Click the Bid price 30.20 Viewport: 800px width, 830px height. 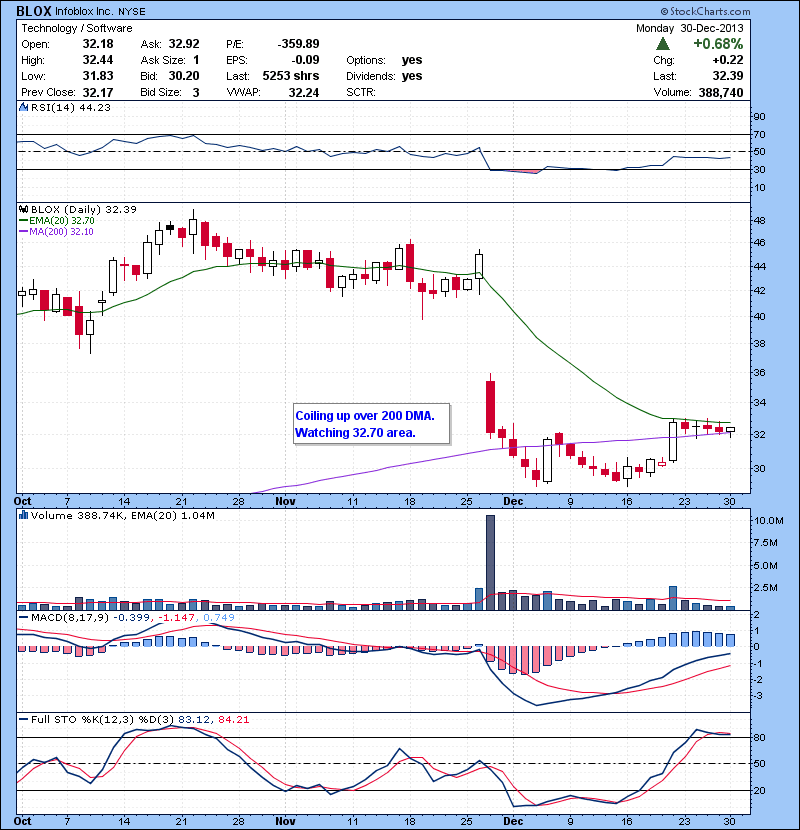pos(184,76)
